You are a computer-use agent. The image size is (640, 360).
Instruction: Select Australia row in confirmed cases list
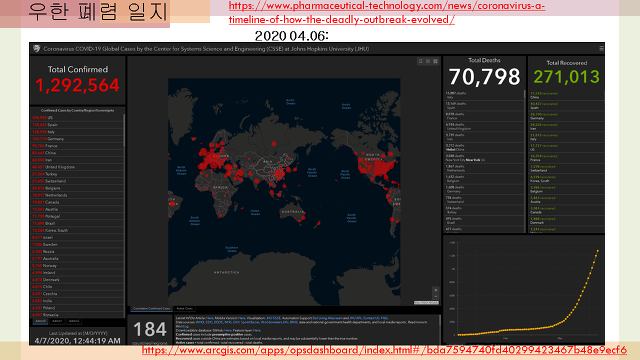coord(77,258)
